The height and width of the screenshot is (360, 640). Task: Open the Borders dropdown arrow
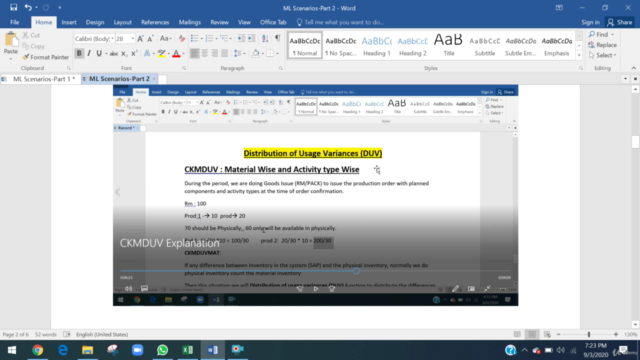click(278, 53)
